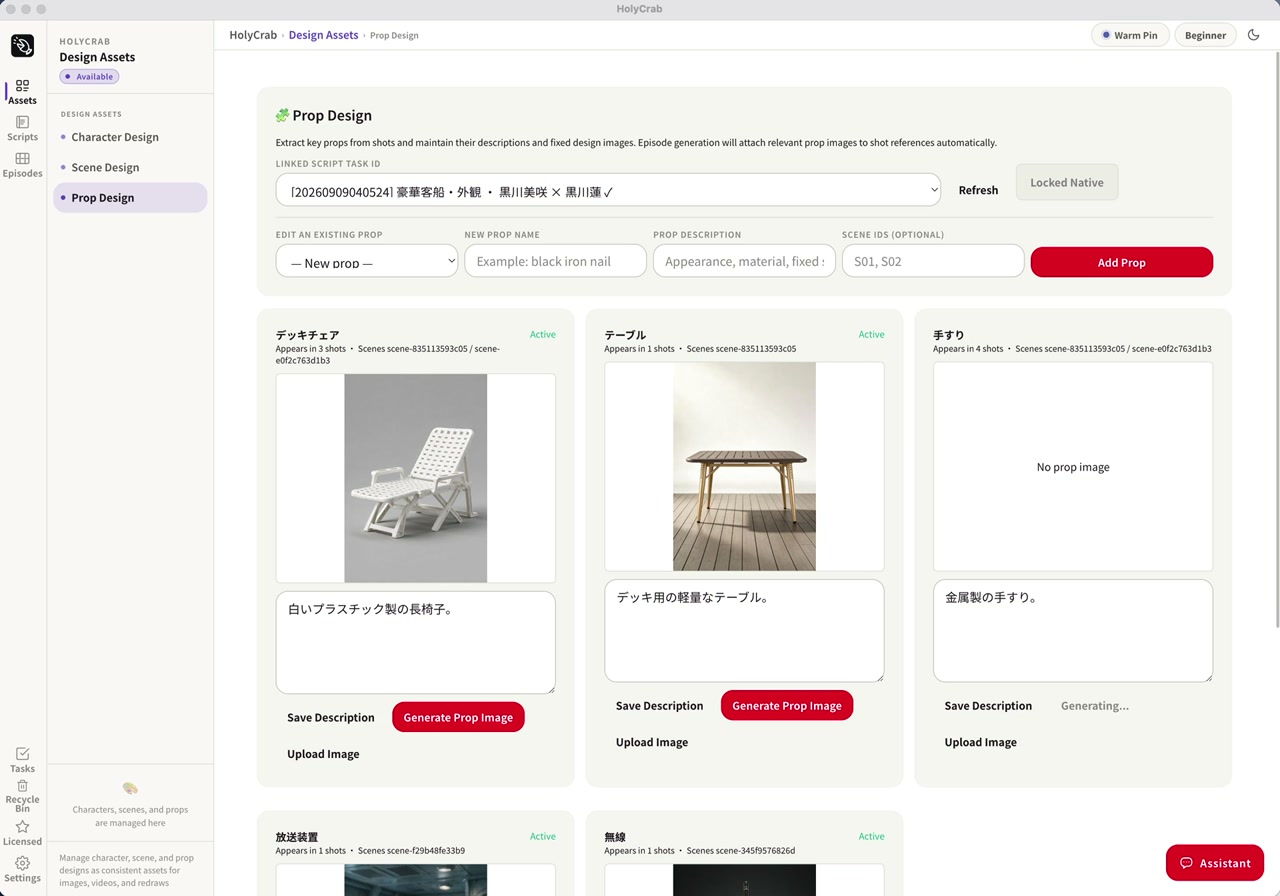Focus the Scene IDs optional field

pos(933,261)
